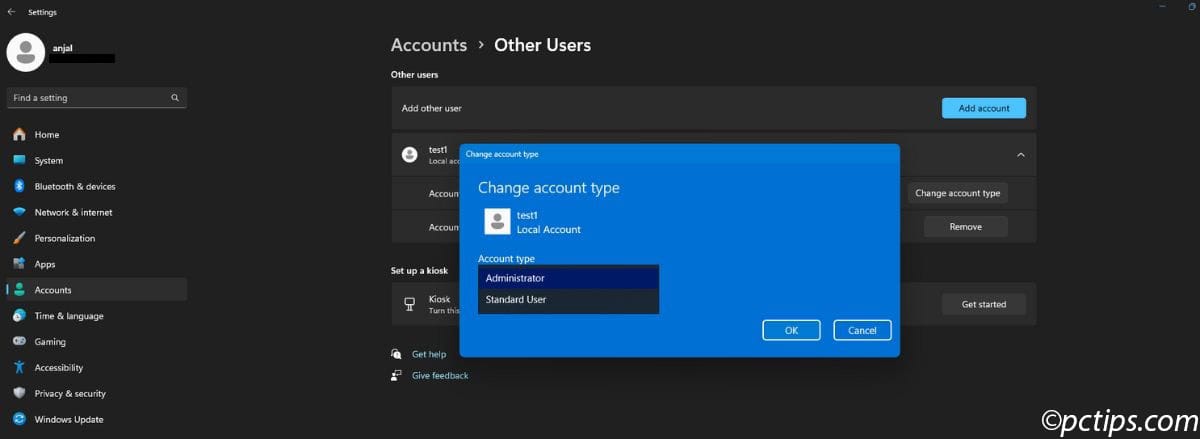Open Gaming settings
This screenshot has width=1200, height=439.
point(96,342)
